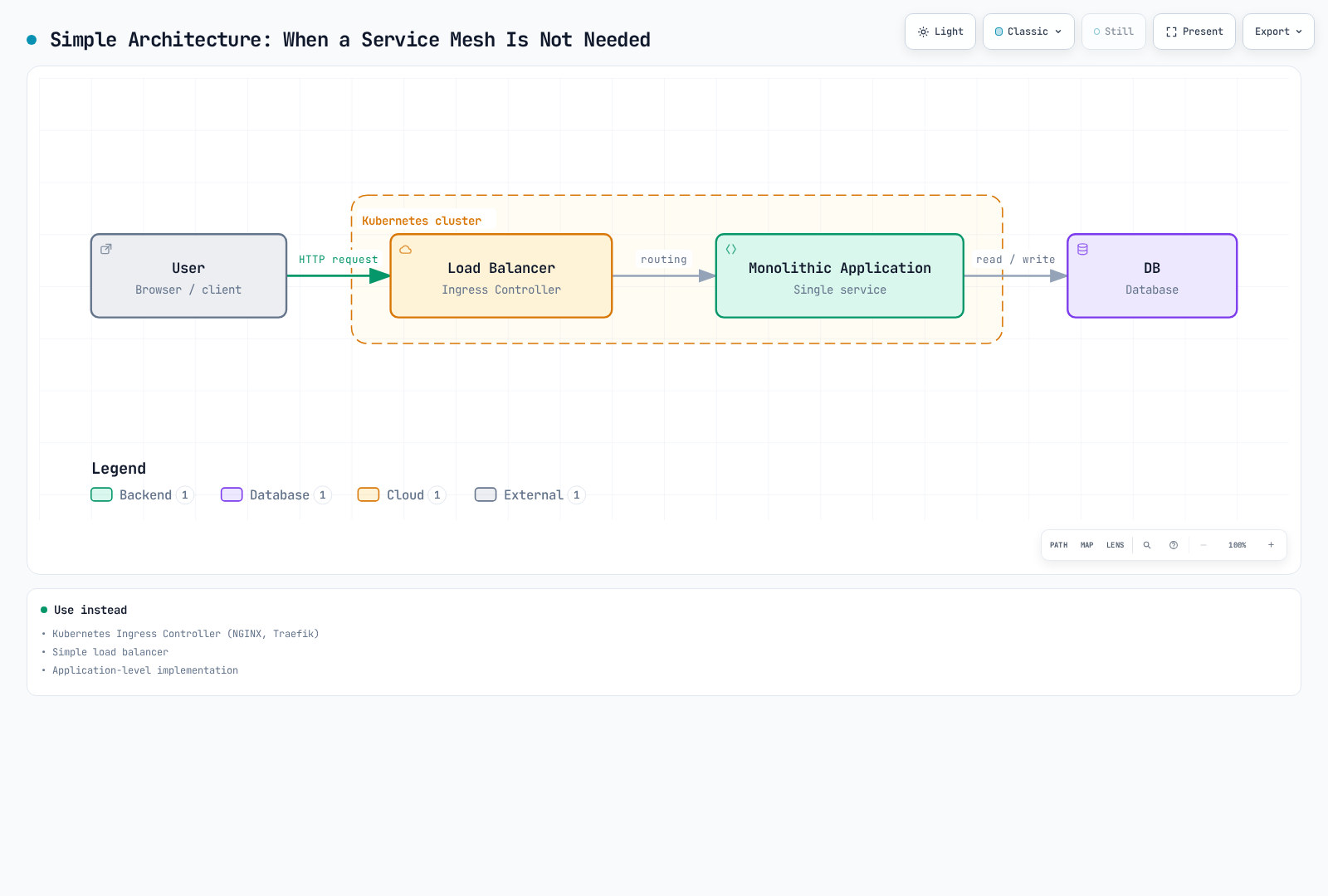
Task: Click the fullscreen icon in Present button
Action: (1172, 32)
